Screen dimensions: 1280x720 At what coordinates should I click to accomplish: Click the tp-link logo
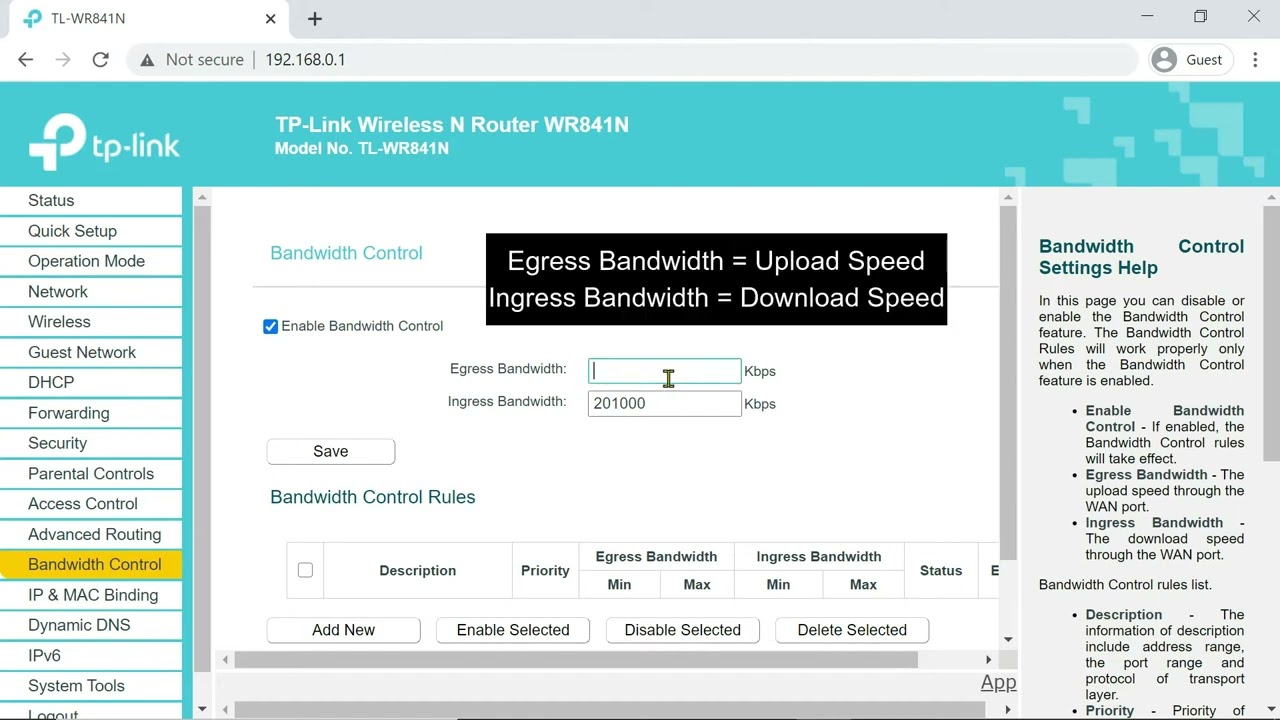[104, 142]
